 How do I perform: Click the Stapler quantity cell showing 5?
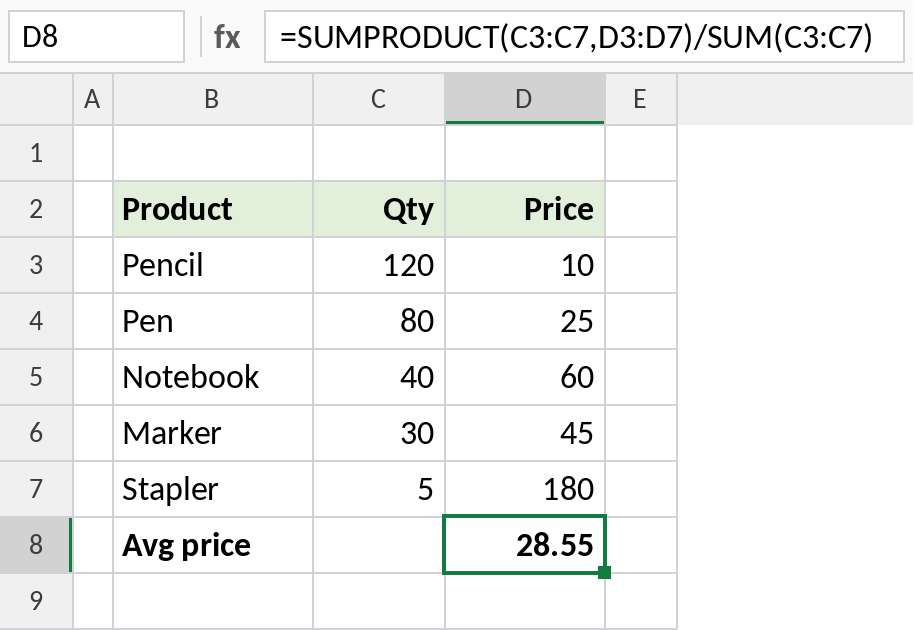tap(379, 488)
